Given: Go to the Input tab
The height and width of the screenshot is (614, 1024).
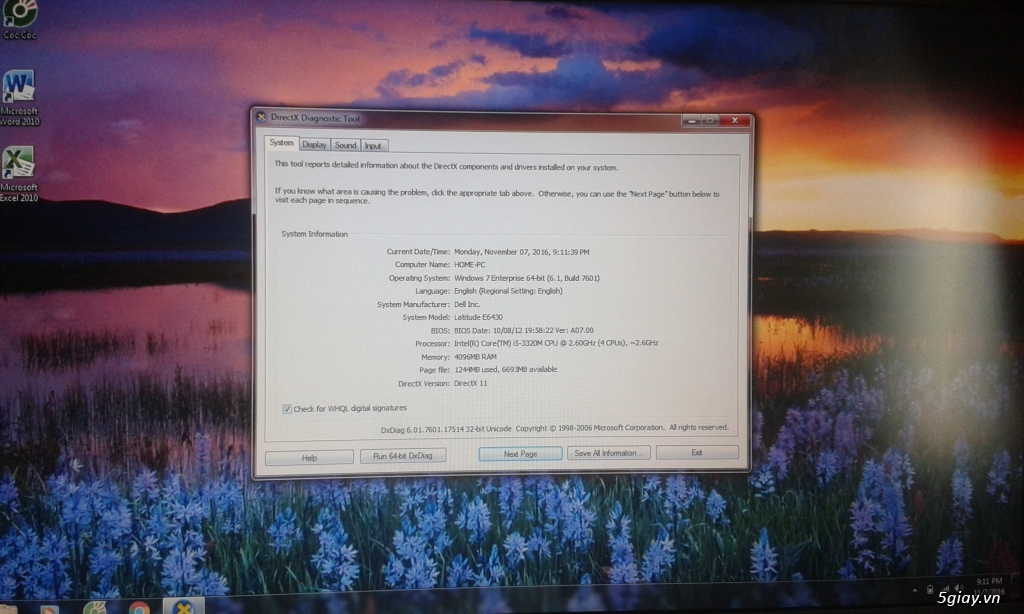Looking at the screenshot, I should click(x=373, y=145).
